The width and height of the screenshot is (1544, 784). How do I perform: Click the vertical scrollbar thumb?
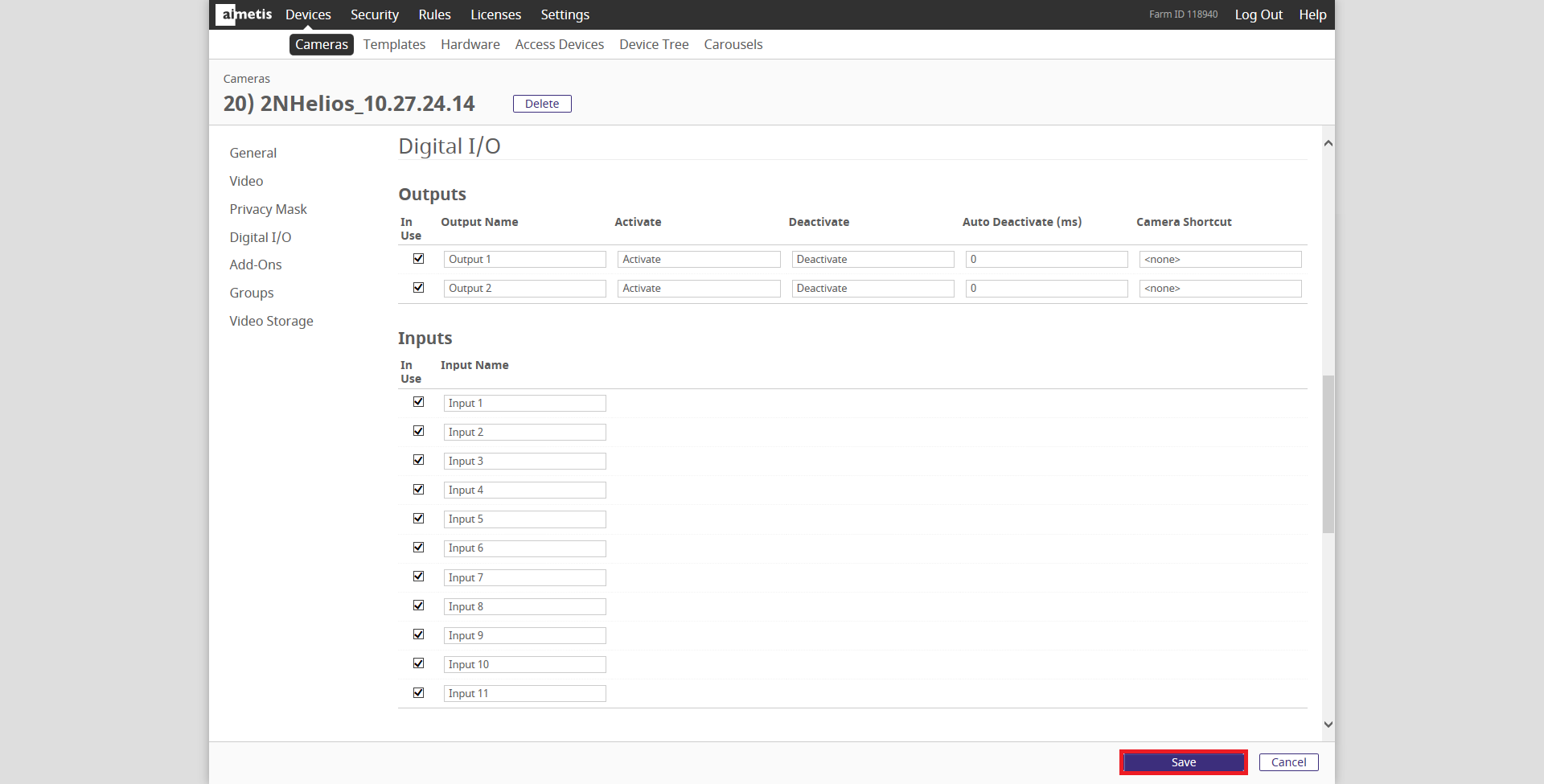(1328, 453)
